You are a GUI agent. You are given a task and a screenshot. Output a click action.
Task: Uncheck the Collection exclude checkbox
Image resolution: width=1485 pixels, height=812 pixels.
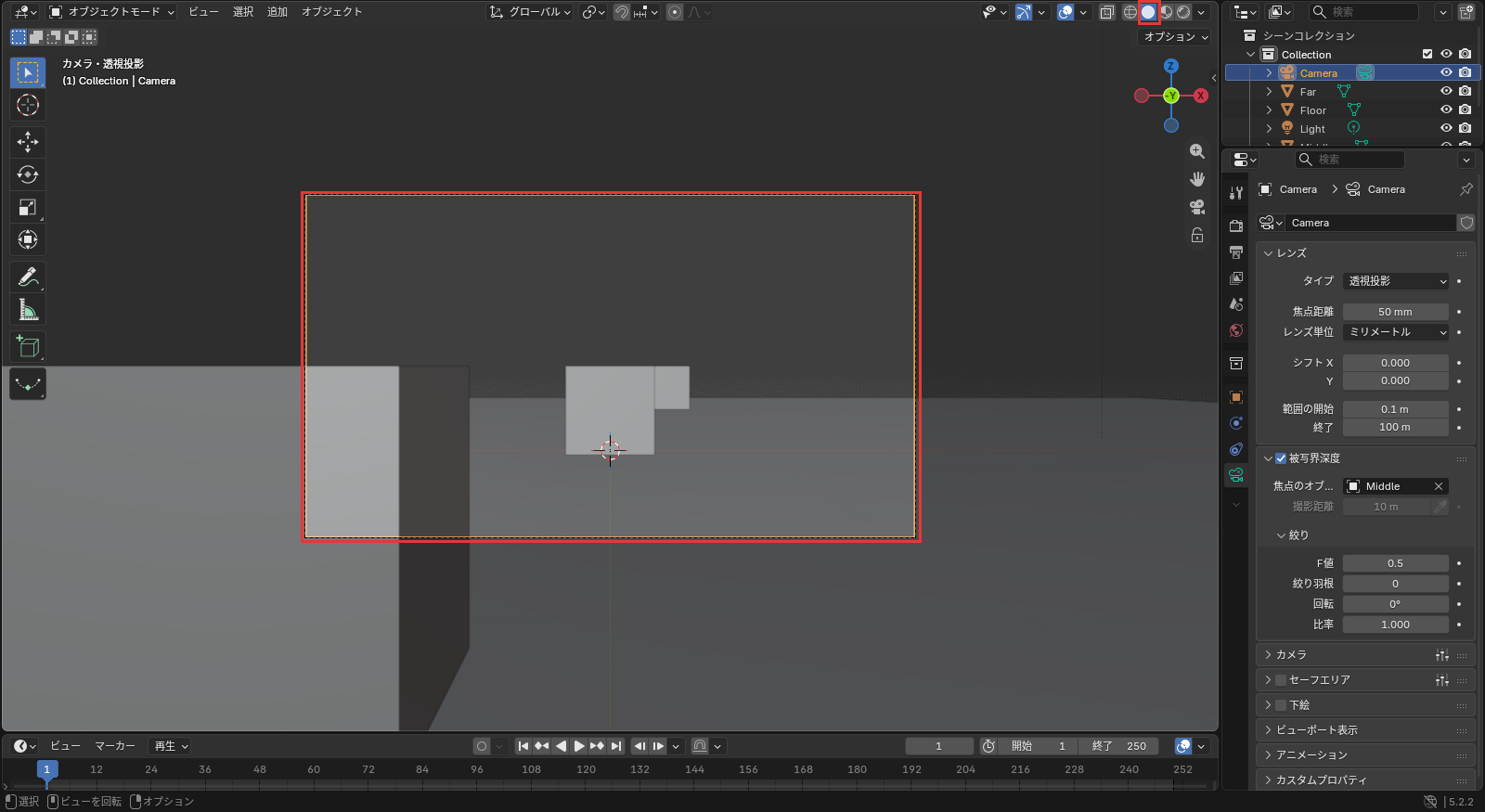click(1427, 54)
